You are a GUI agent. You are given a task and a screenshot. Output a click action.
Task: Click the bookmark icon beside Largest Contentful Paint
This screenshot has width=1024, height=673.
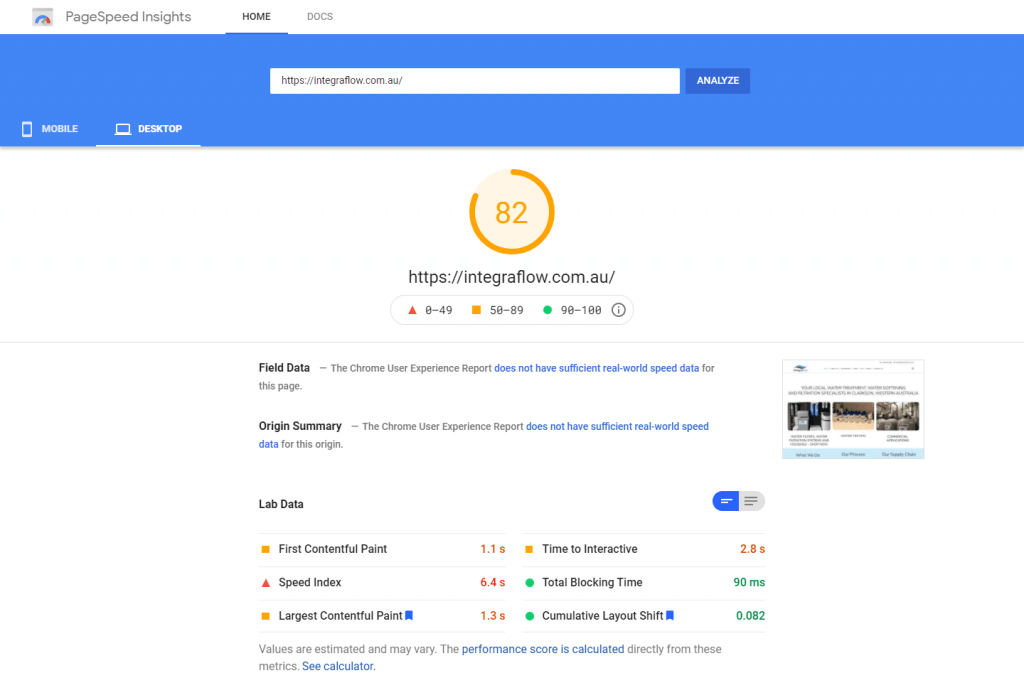click(x=408, y=615)
